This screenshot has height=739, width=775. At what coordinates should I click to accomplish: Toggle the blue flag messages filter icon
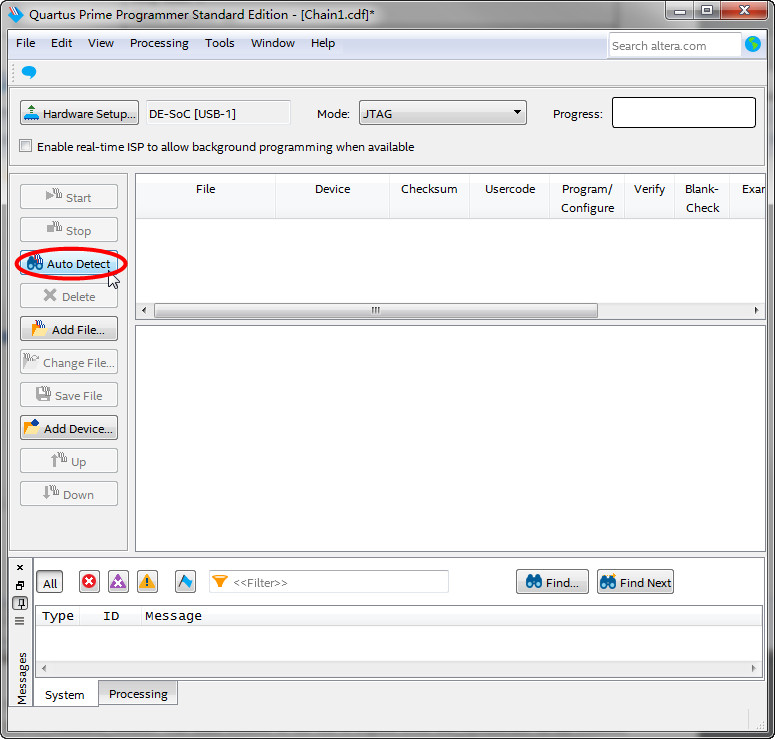185,581
